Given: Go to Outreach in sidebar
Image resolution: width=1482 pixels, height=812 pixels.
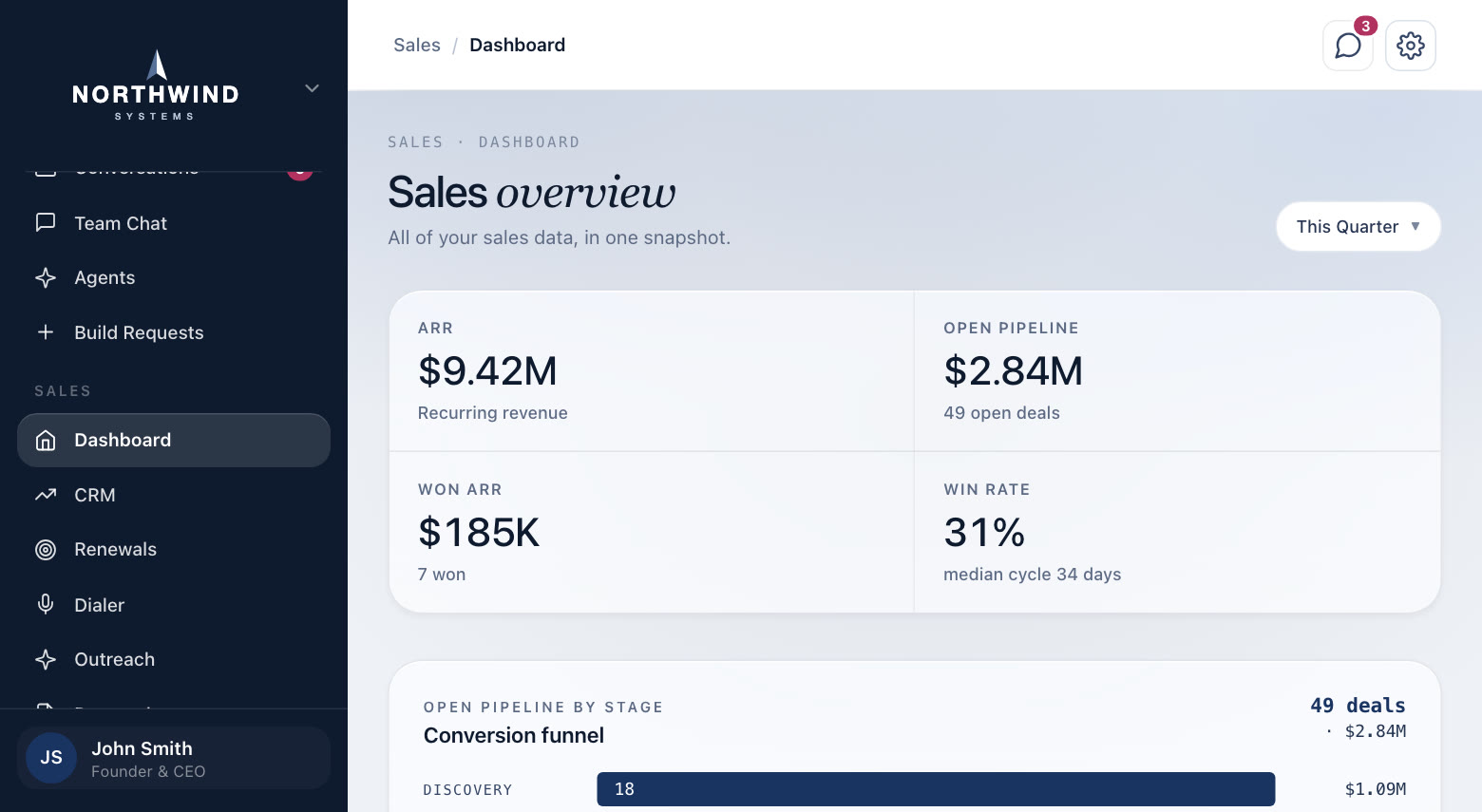Looking at the screenshot, I should click(x=174, y=659).
